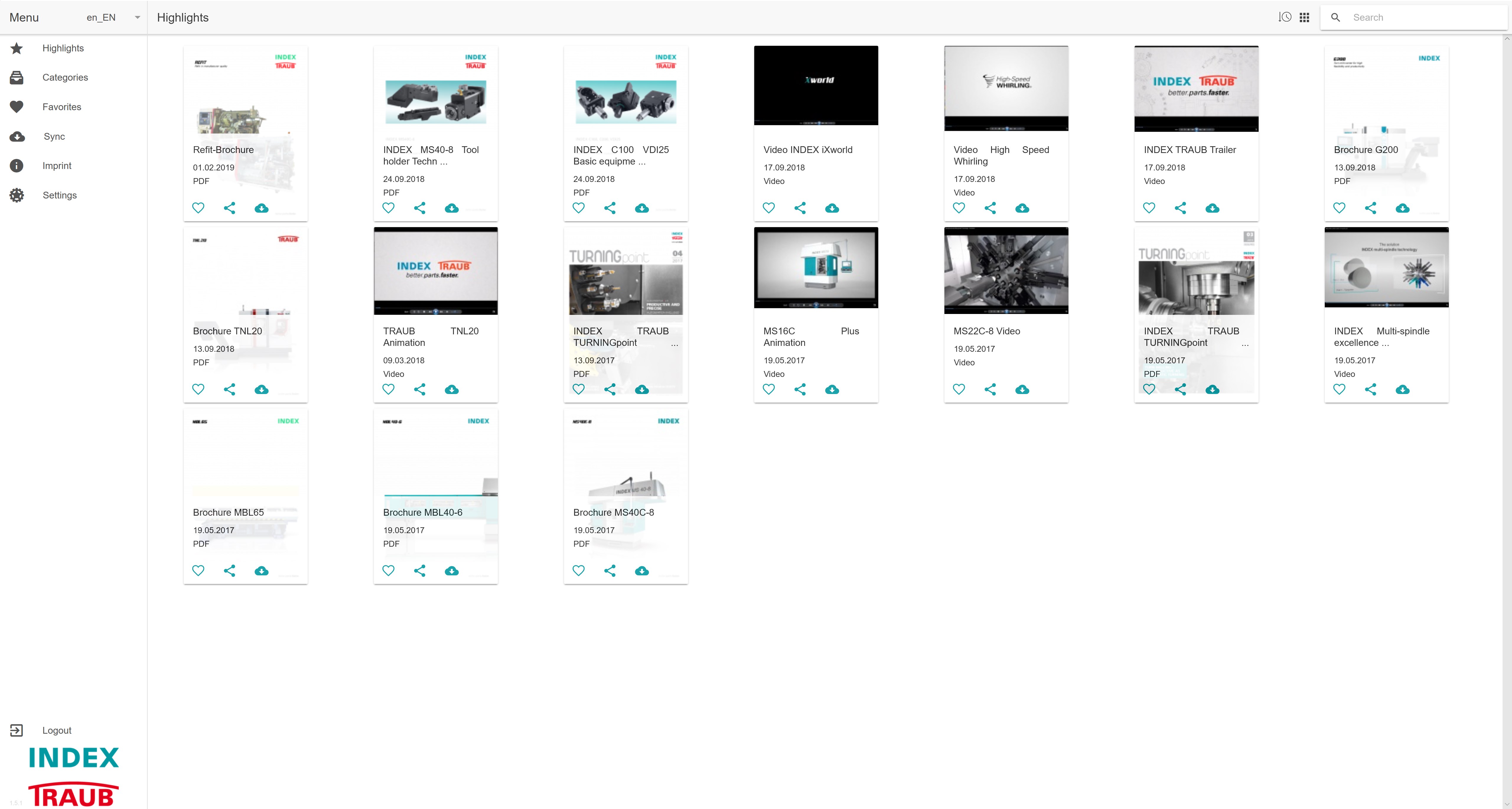Switch to grid view icon

(1304, 18)
